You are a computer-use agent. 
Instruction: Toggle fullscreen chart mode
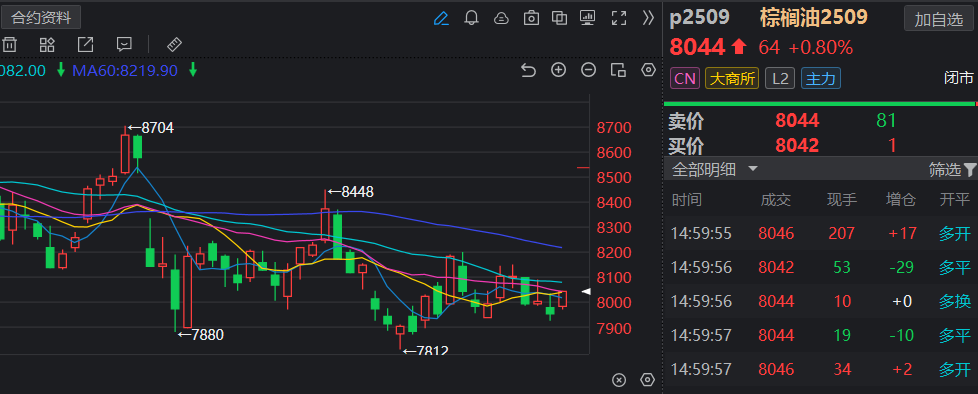pyautogui.click(x=618, y=18)
